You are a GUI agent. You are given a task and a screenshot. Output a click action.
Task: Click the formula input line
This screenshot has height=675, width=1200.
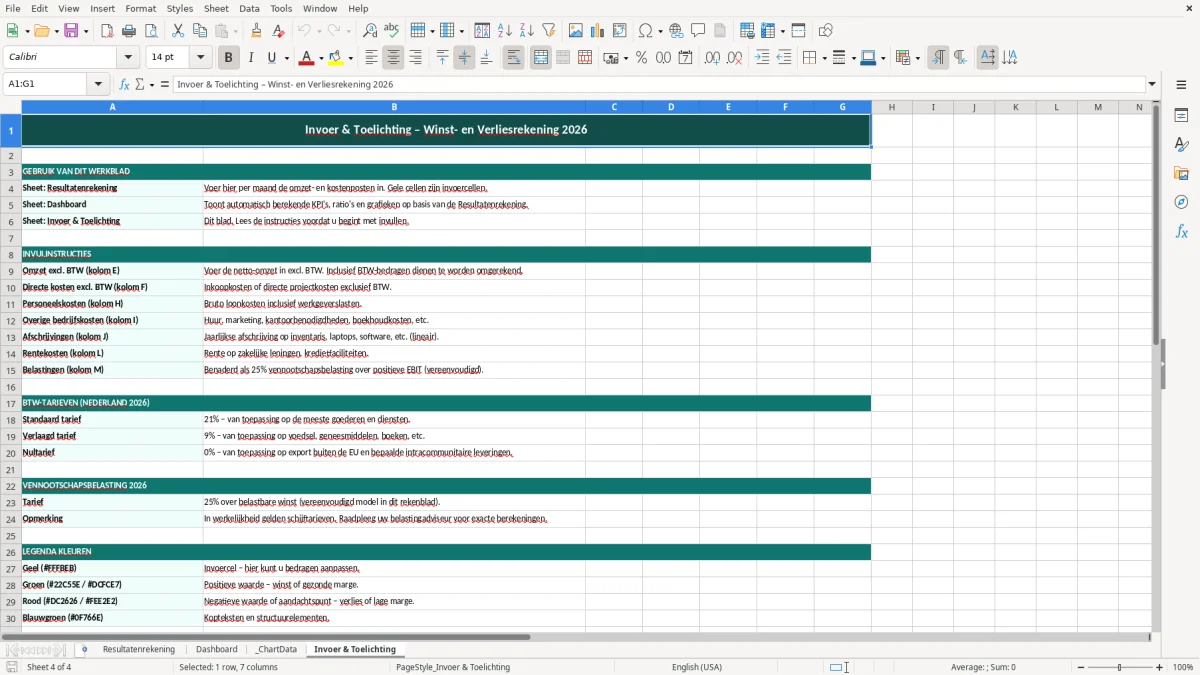point(659,84)
